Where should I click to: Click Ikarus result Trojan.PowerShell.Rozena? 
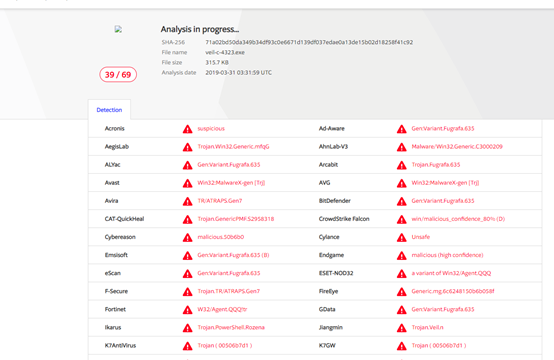[x=231, y=327]
